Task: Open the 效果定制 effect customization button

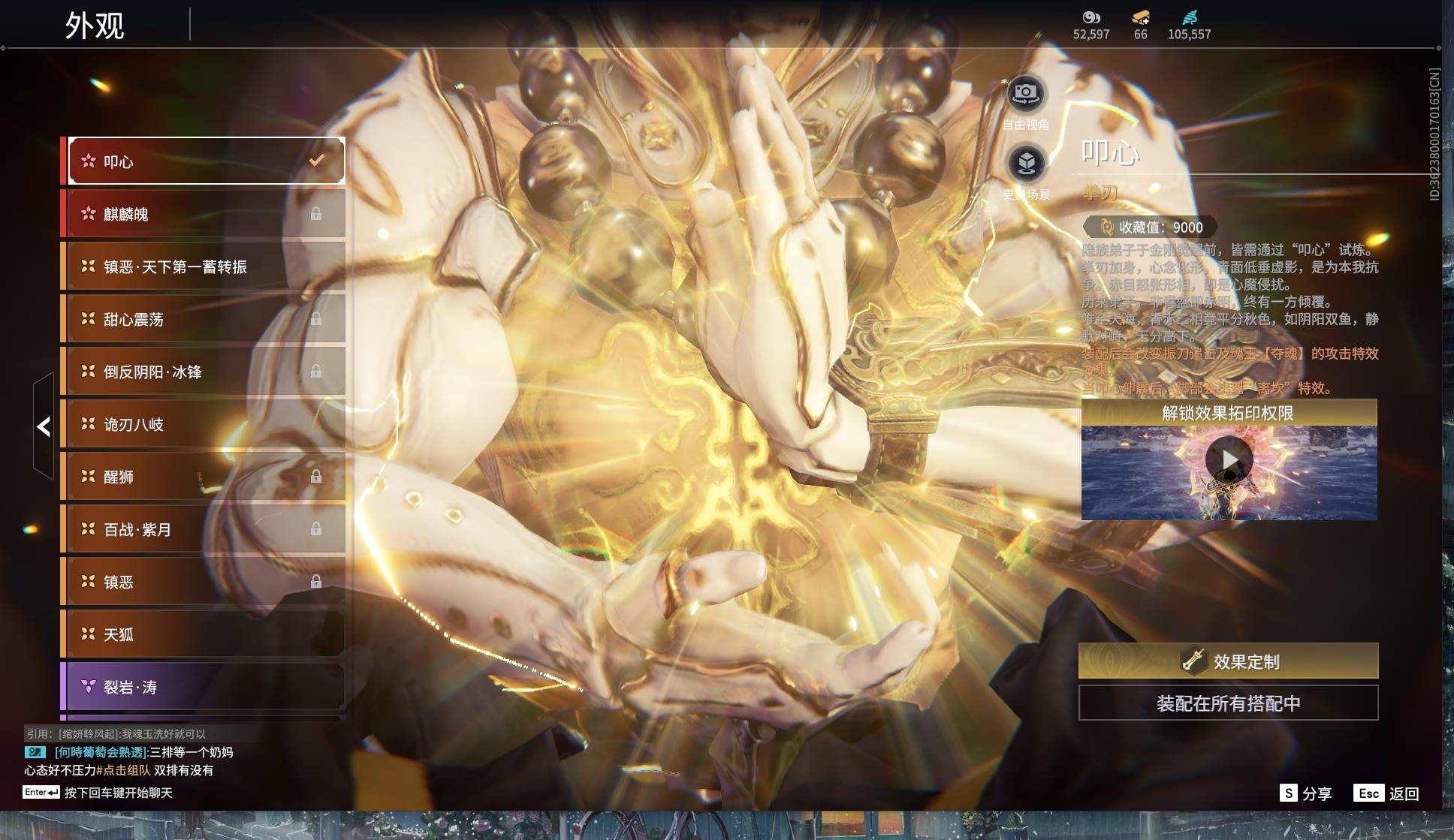Action: click(x=1229, y=661)
